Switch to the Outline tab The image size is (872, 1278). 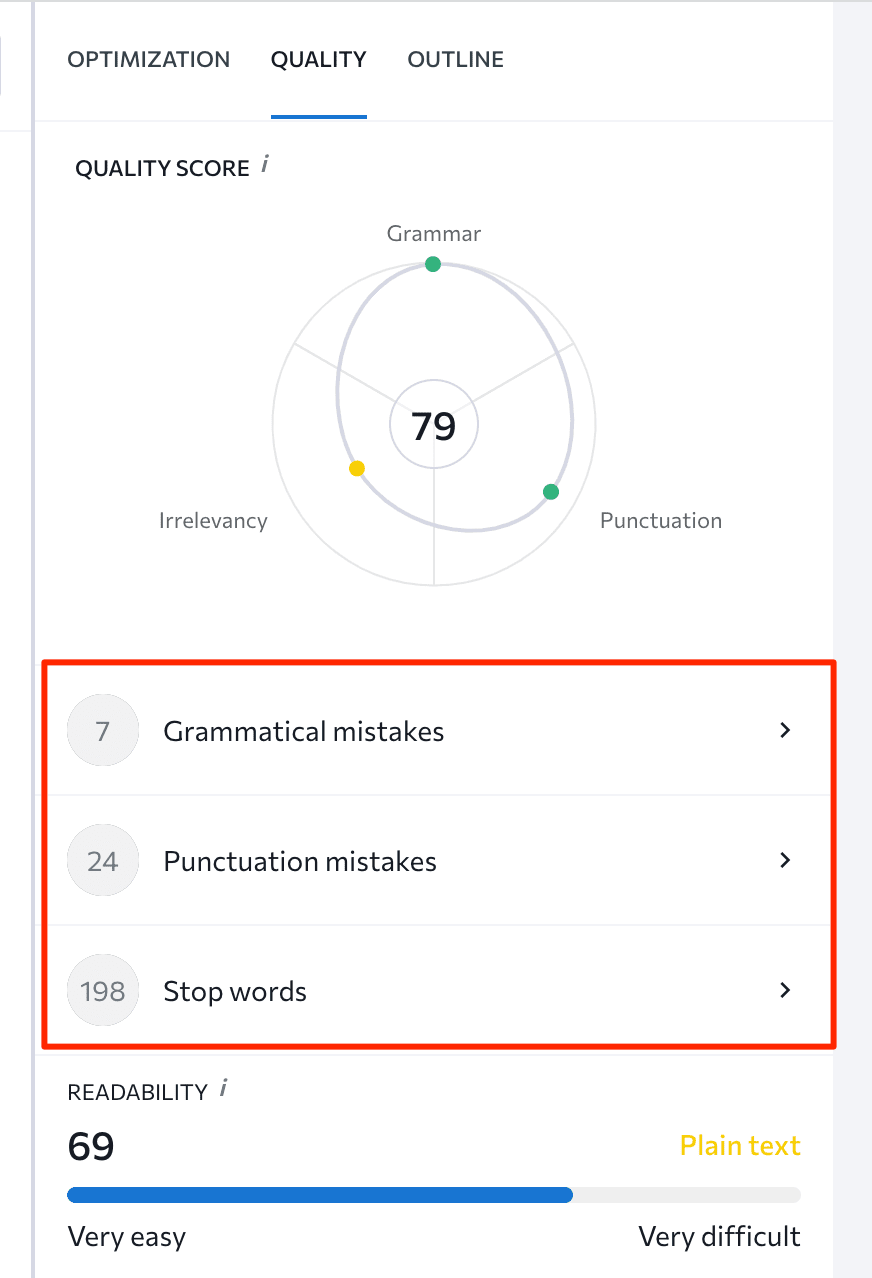point(455,60)
